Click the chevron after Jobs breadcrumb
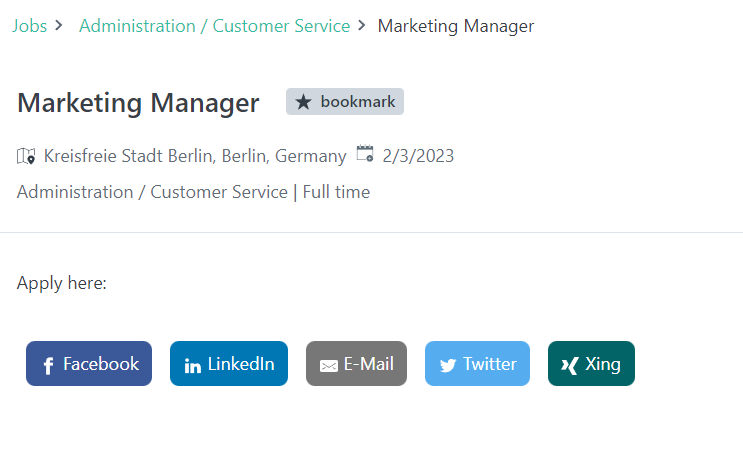 (59, 25)
